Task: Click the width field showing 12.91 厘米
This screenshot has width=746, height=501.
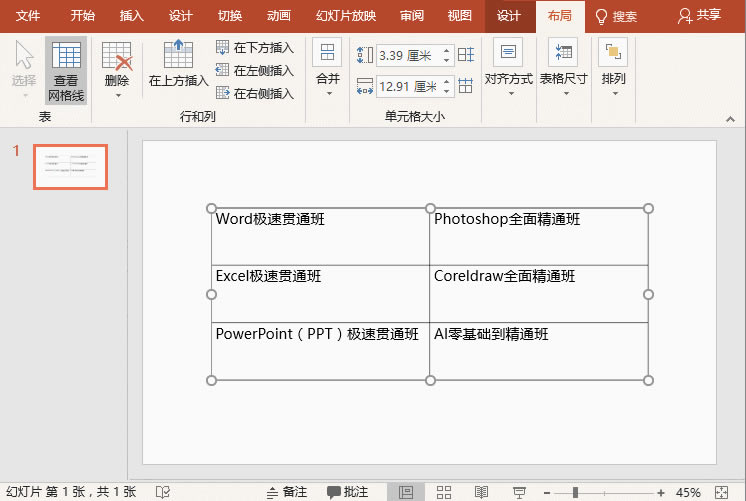Action: point(409,87)
